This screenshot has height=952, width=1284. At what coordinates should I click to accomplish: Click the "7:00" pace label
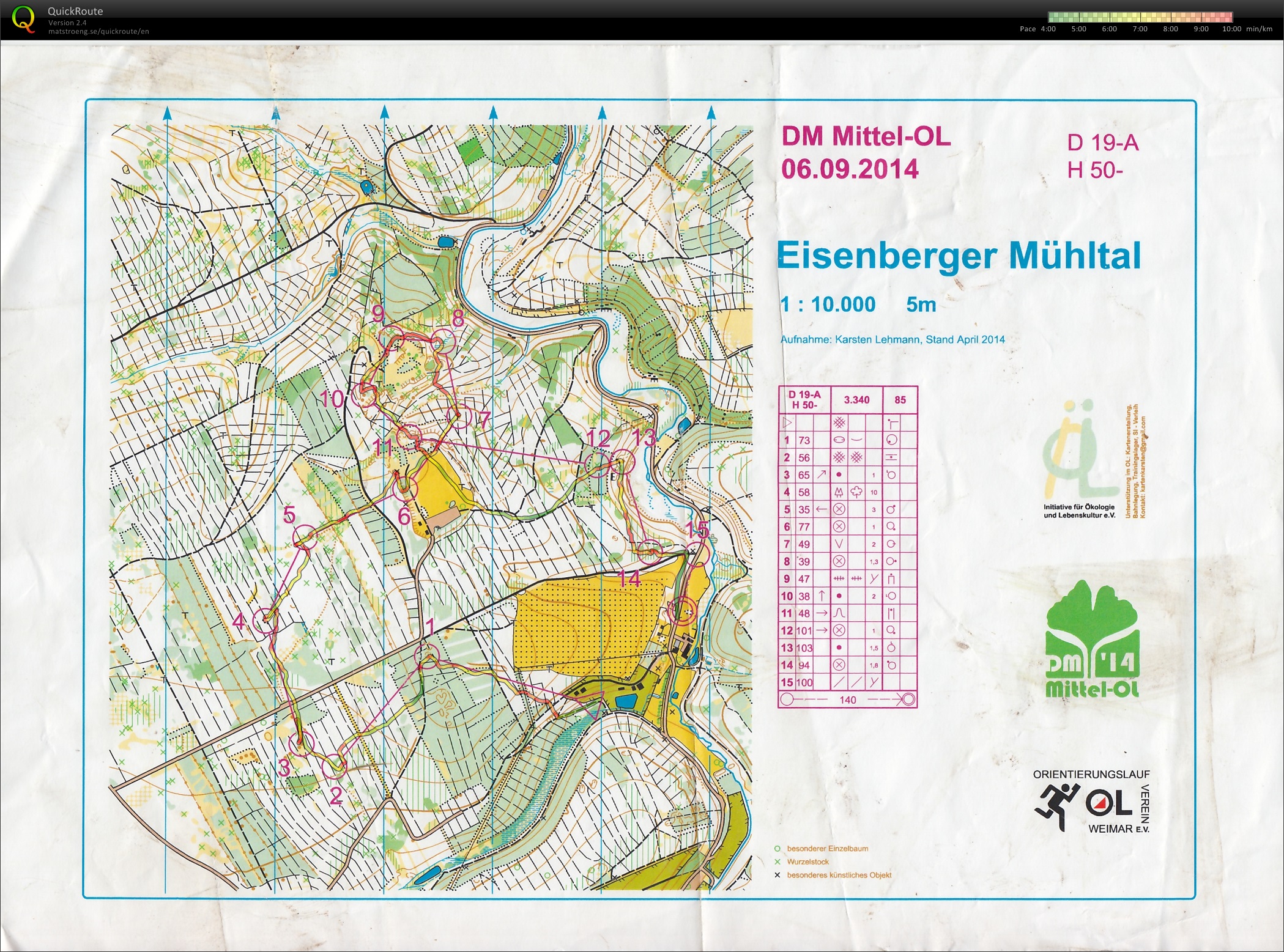coord(1140,29)
